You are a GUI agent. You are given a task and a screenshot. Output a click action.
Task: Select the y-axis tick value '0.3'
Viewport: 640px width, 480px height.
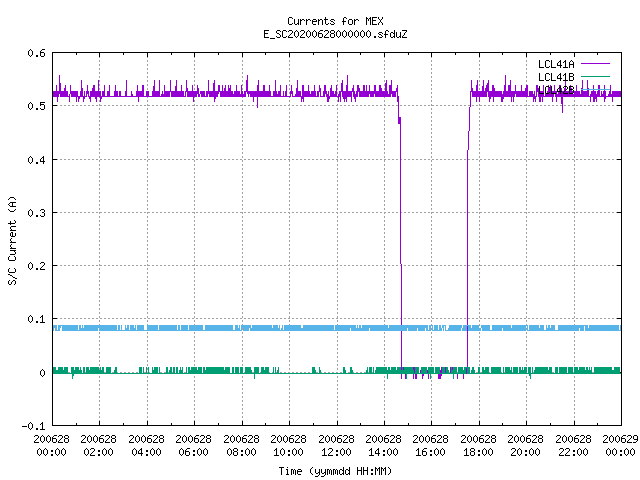tap(36, 213)
